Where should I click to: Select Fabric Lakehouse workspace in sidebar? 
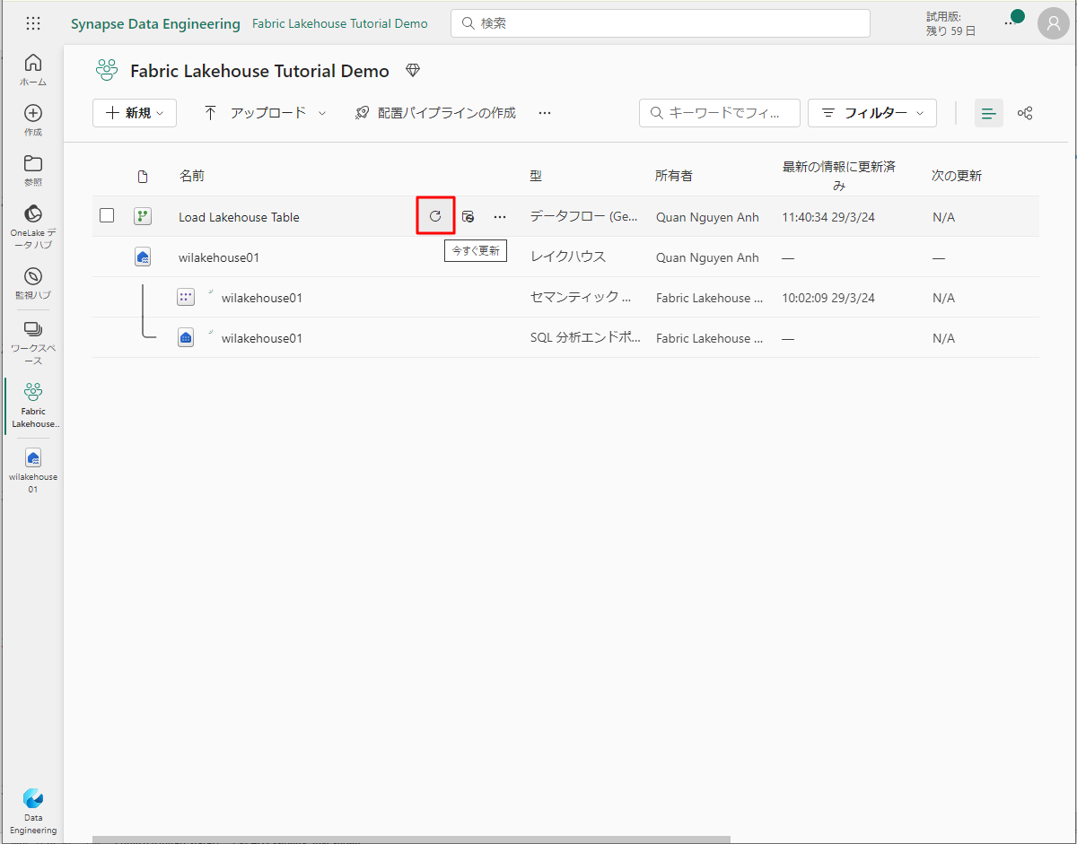[33, 405]
